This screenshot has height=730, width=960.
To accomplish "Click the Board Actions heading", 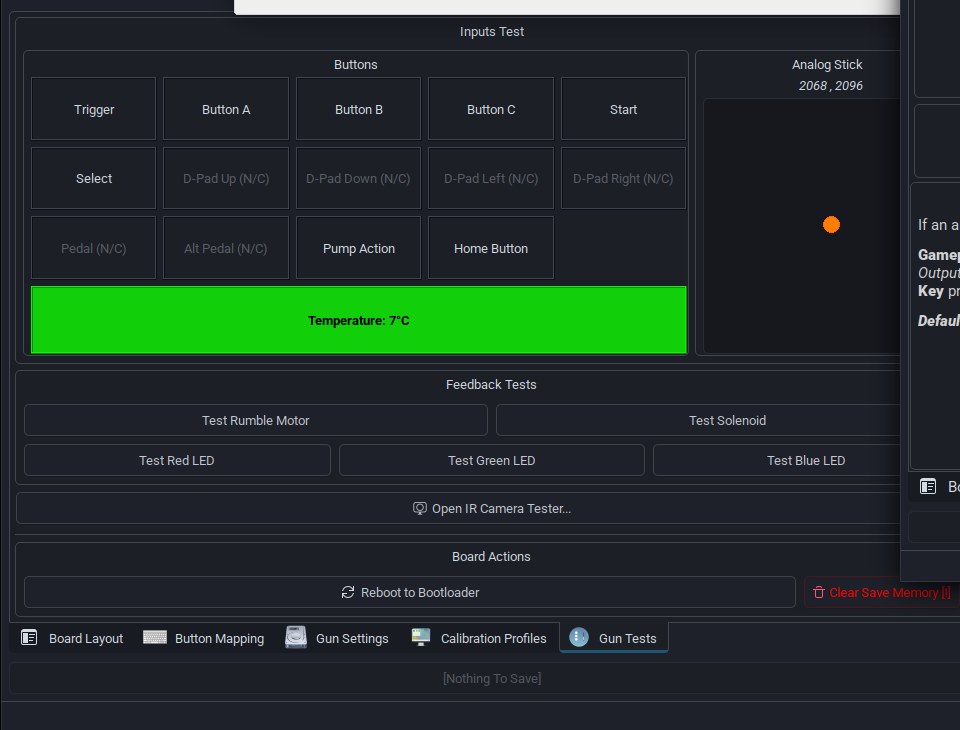I will coord(491,556).
